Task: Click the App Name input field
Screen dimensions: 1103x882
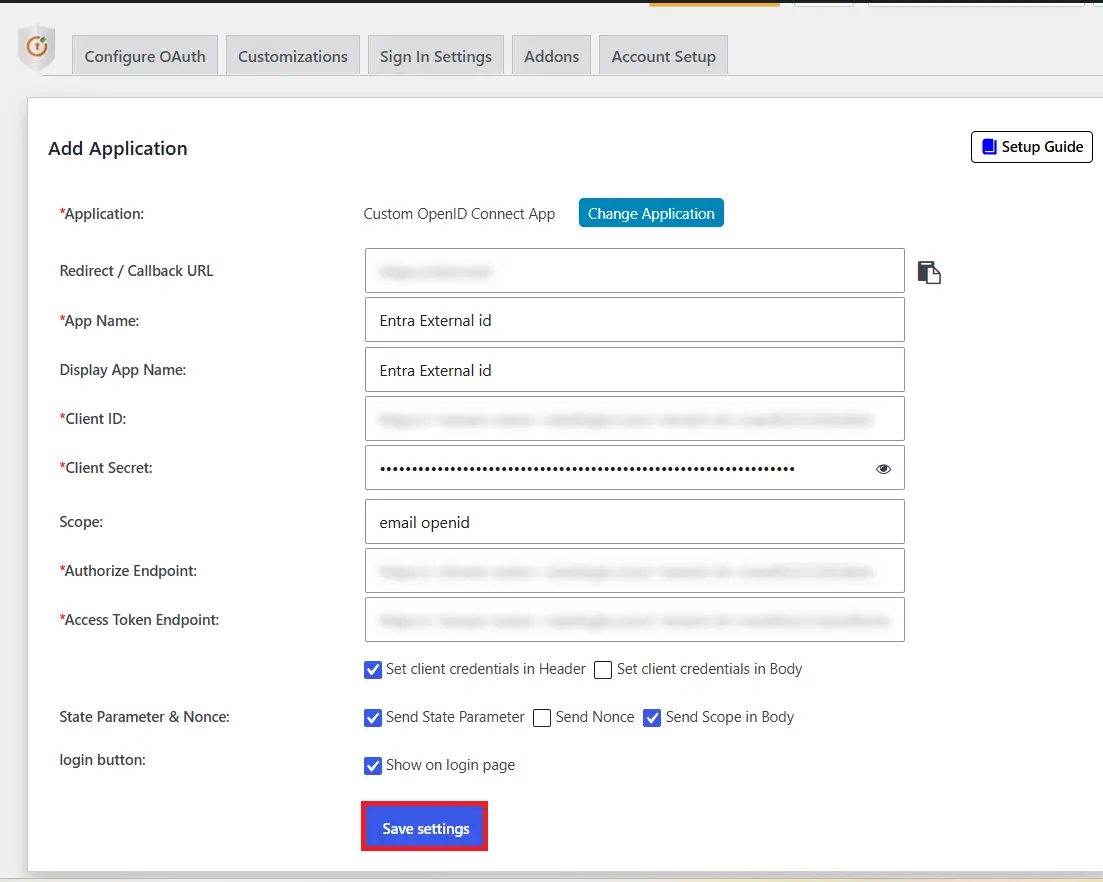Action: click(x=635, y=320)
